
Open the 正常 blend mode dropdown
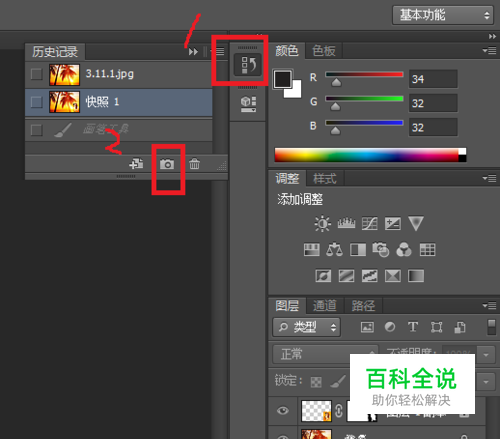pyautogui.click(x=325, y=354)
